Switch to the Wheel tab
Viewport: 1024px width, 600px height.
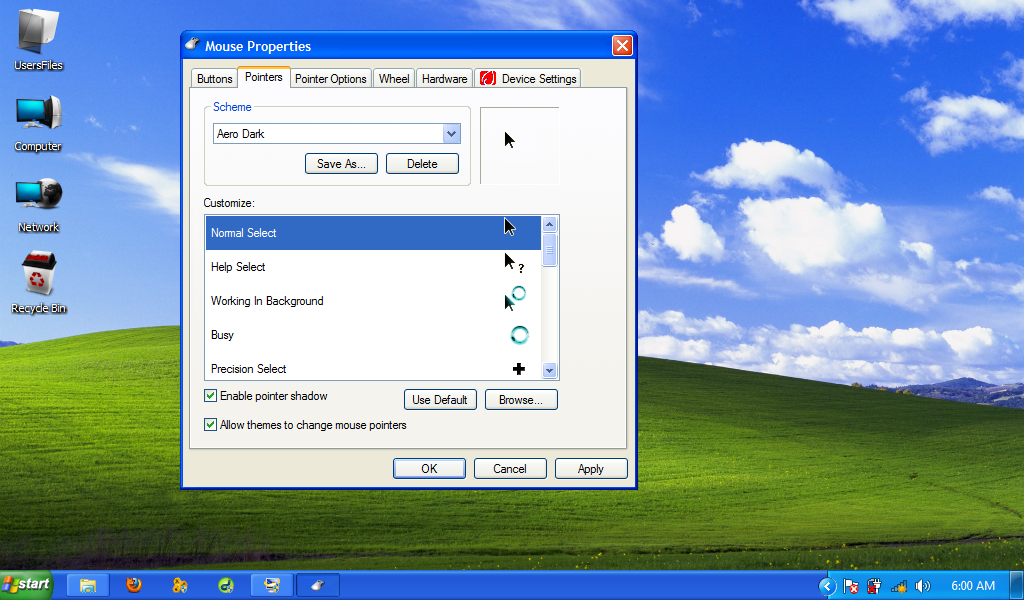point(394,78)
